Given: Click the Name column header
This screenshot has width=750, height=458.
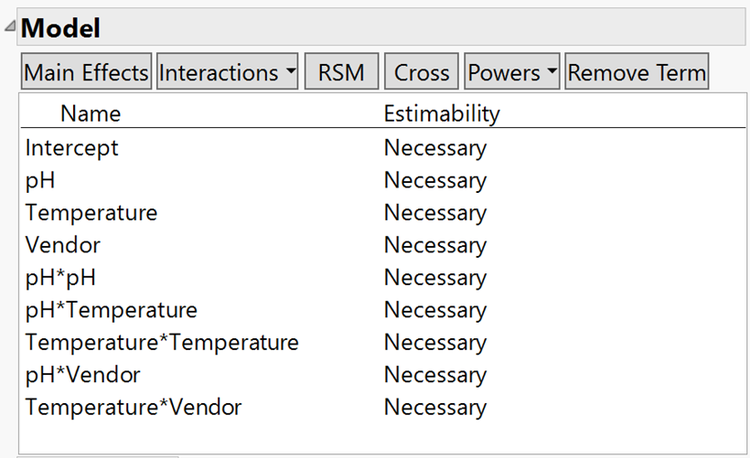Looking at the screenshot, I should tap(90, 114).
